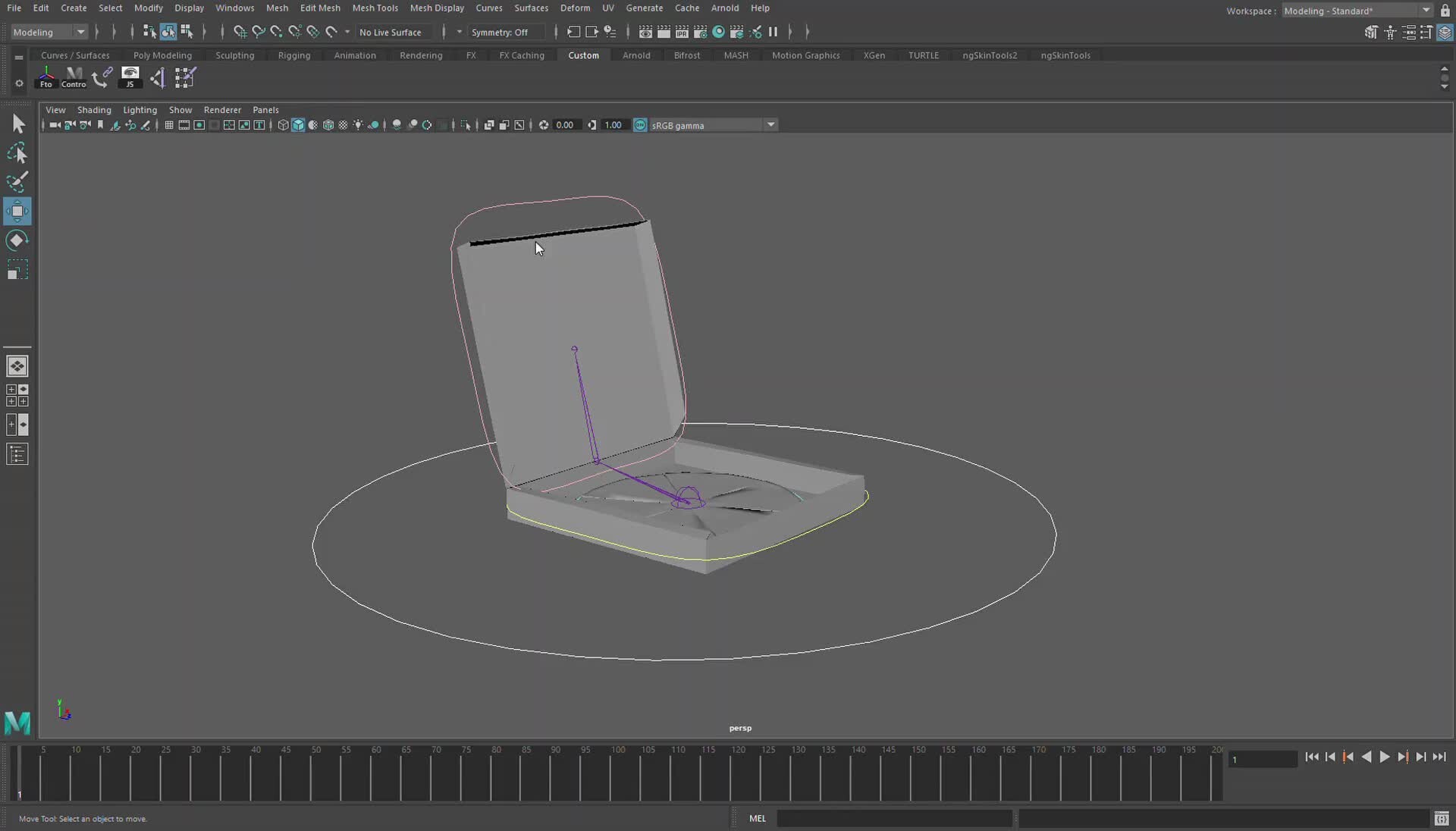The width and height of the screenshot is (1456, 831).
Task: Activate the Rotate tool
Action: pyautogui.click(x=17, y=240)
